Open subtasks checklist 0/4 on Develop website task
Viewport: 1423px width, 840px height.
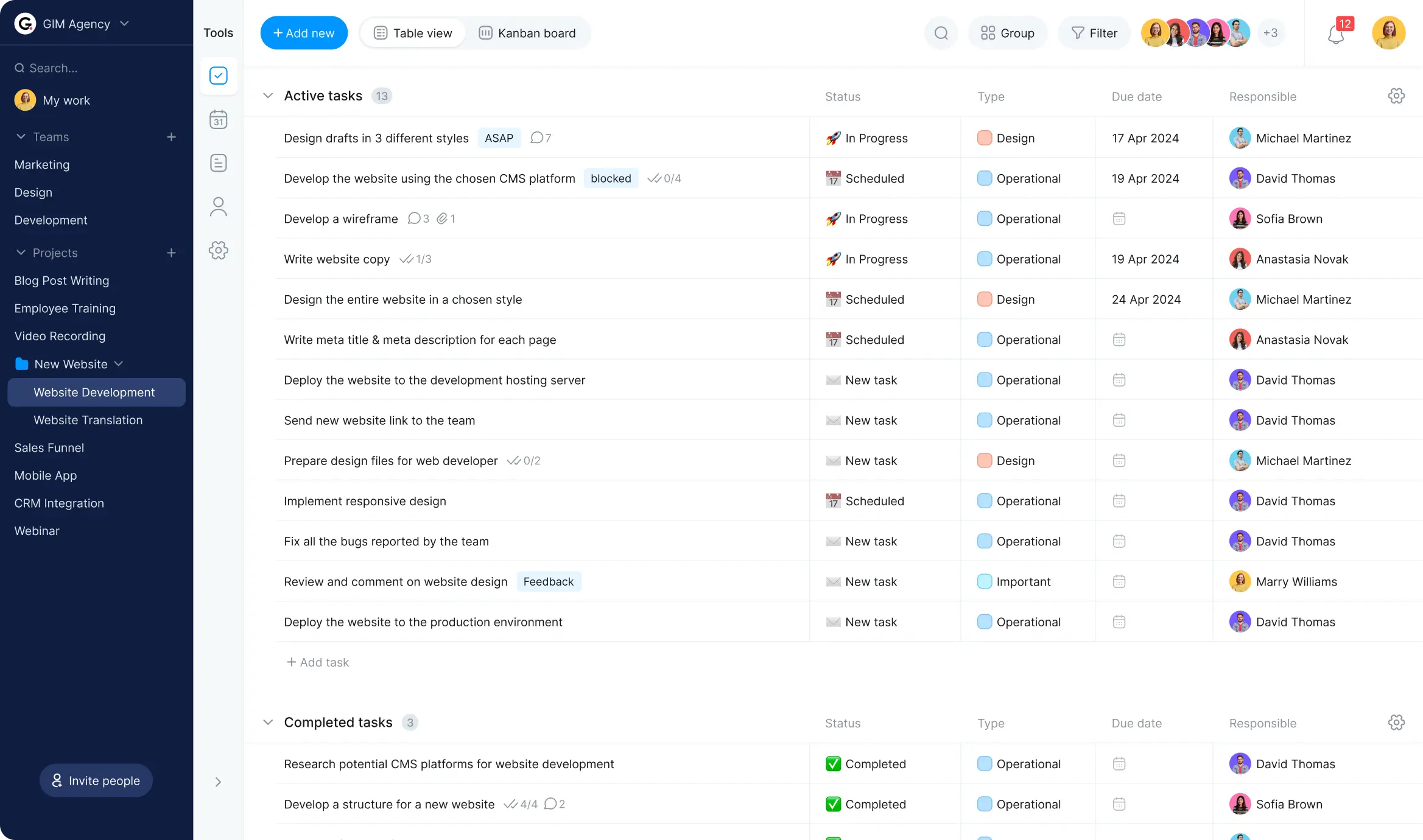tap(664, 178)
